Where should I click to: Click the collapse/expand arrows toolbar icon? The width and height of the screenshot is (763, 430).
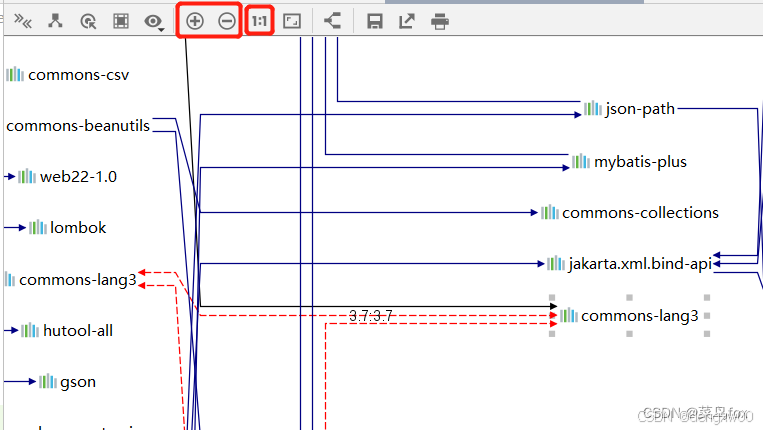click(x=23, y=21)
